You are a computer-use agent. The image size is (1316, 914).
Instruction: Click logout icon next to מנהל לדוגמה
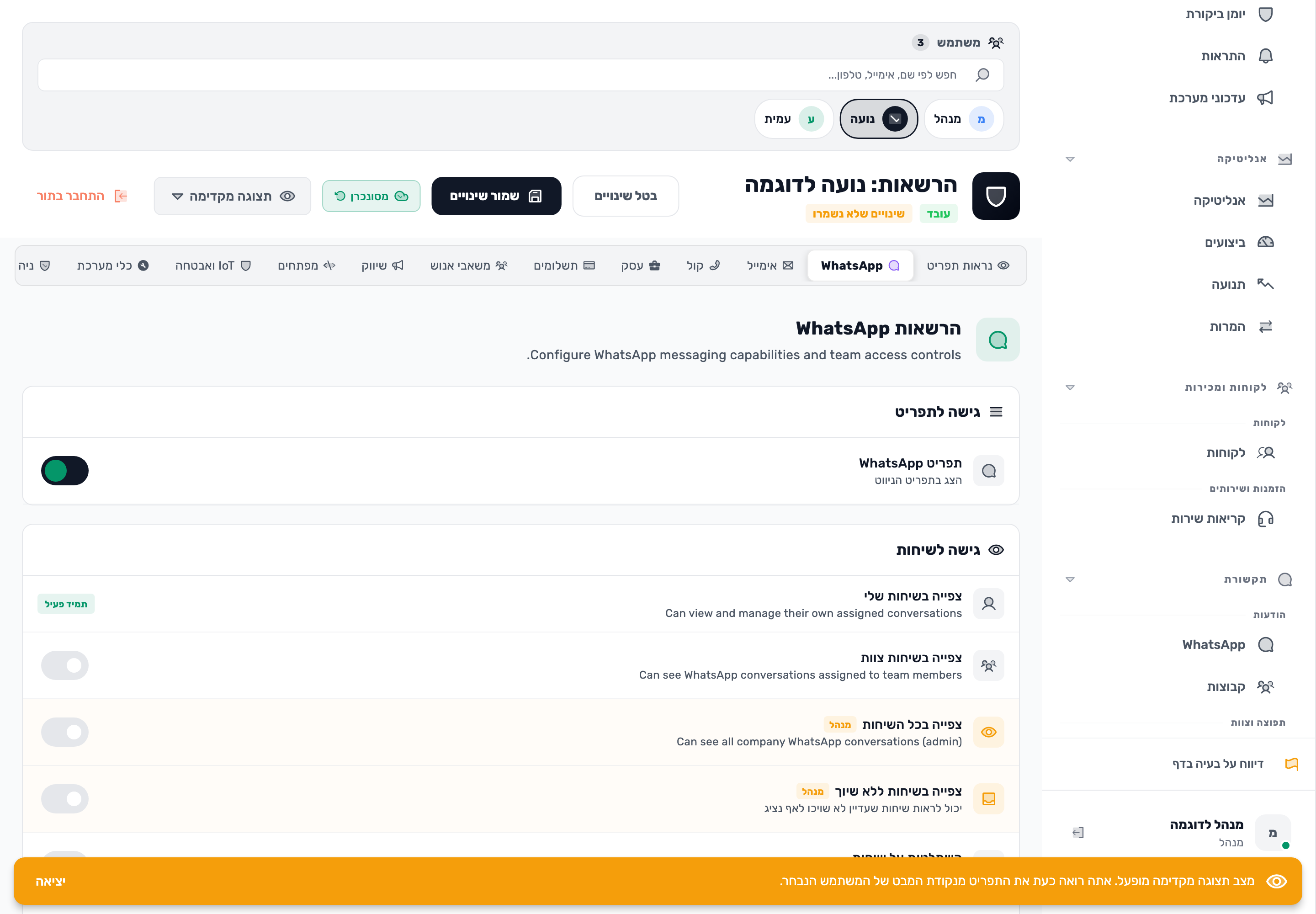point(1078,833)
